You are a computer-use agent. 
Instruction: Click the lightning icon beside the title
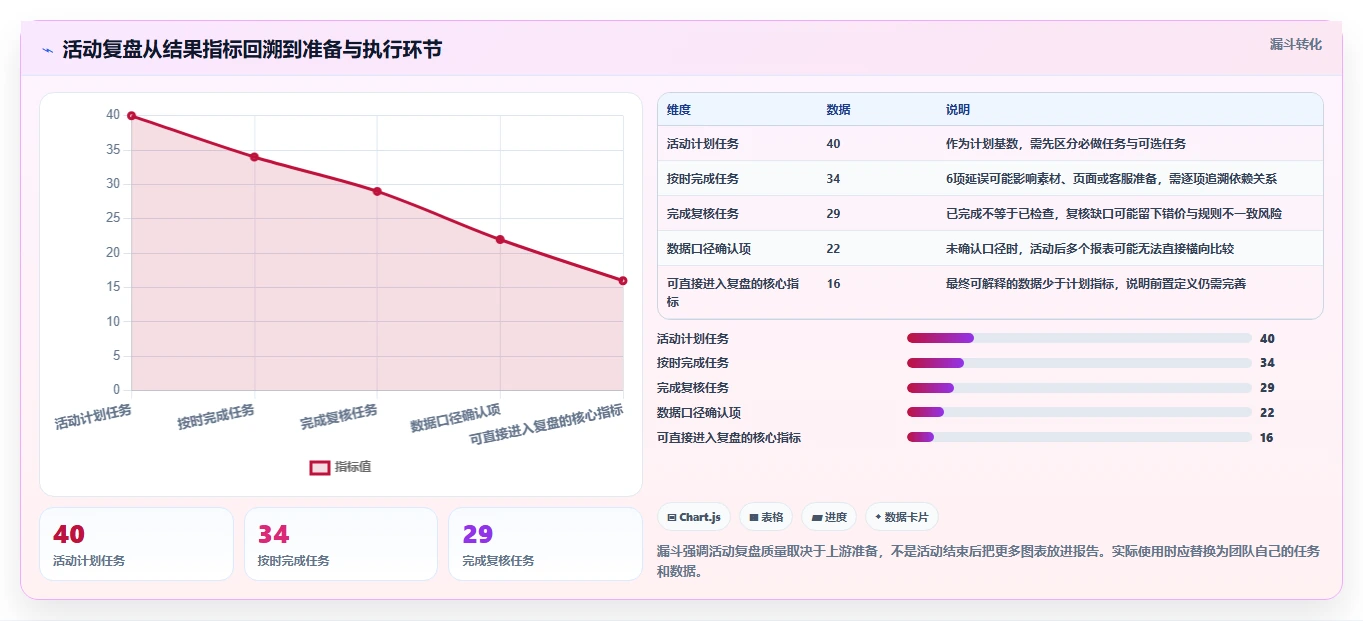pos(48,50)
